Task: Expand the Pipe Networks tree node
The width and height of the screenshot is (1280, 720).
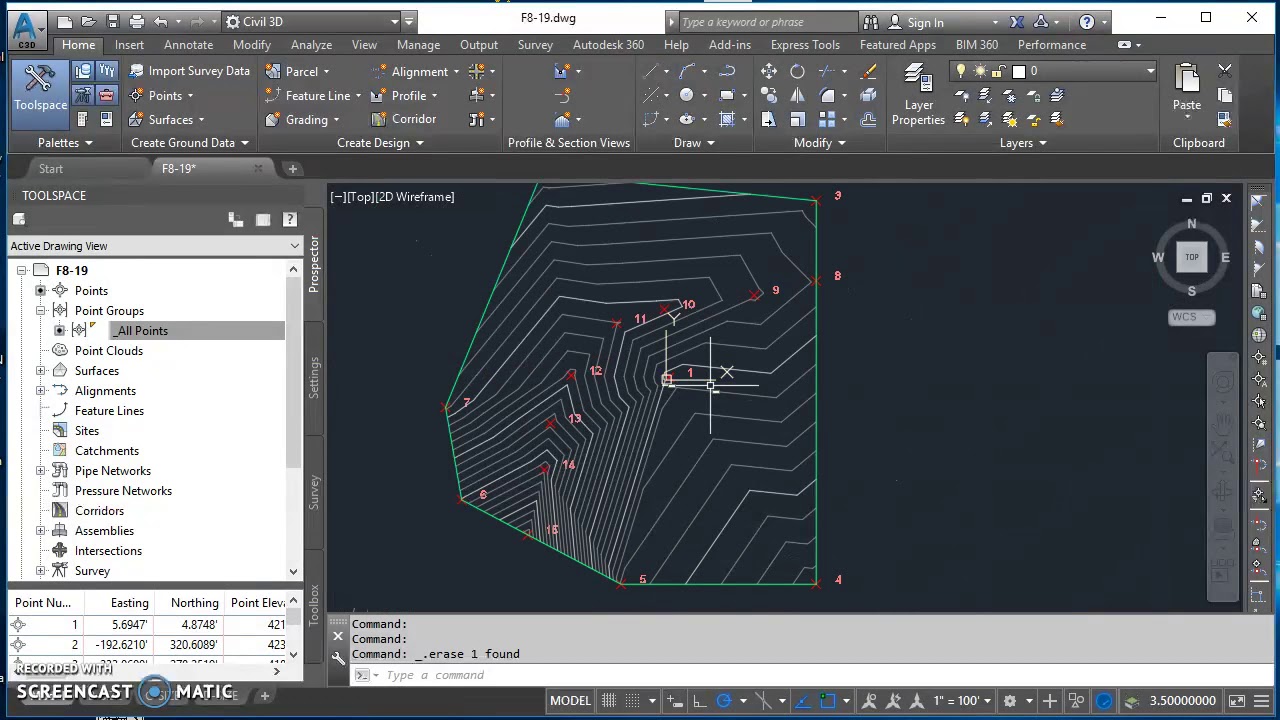Action: (41, 471)
